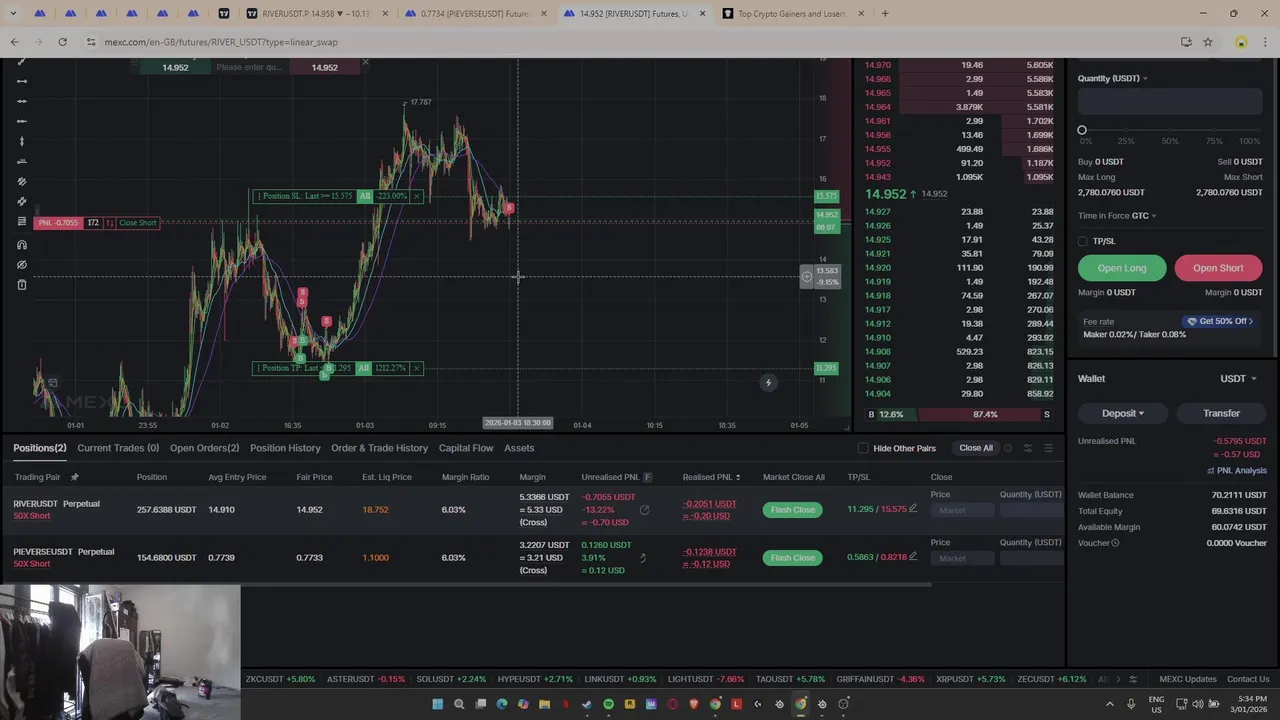Click edit pencil beside RIVERUSDT TP/SL 11.295 / 15.575

[x=912, y=509]
